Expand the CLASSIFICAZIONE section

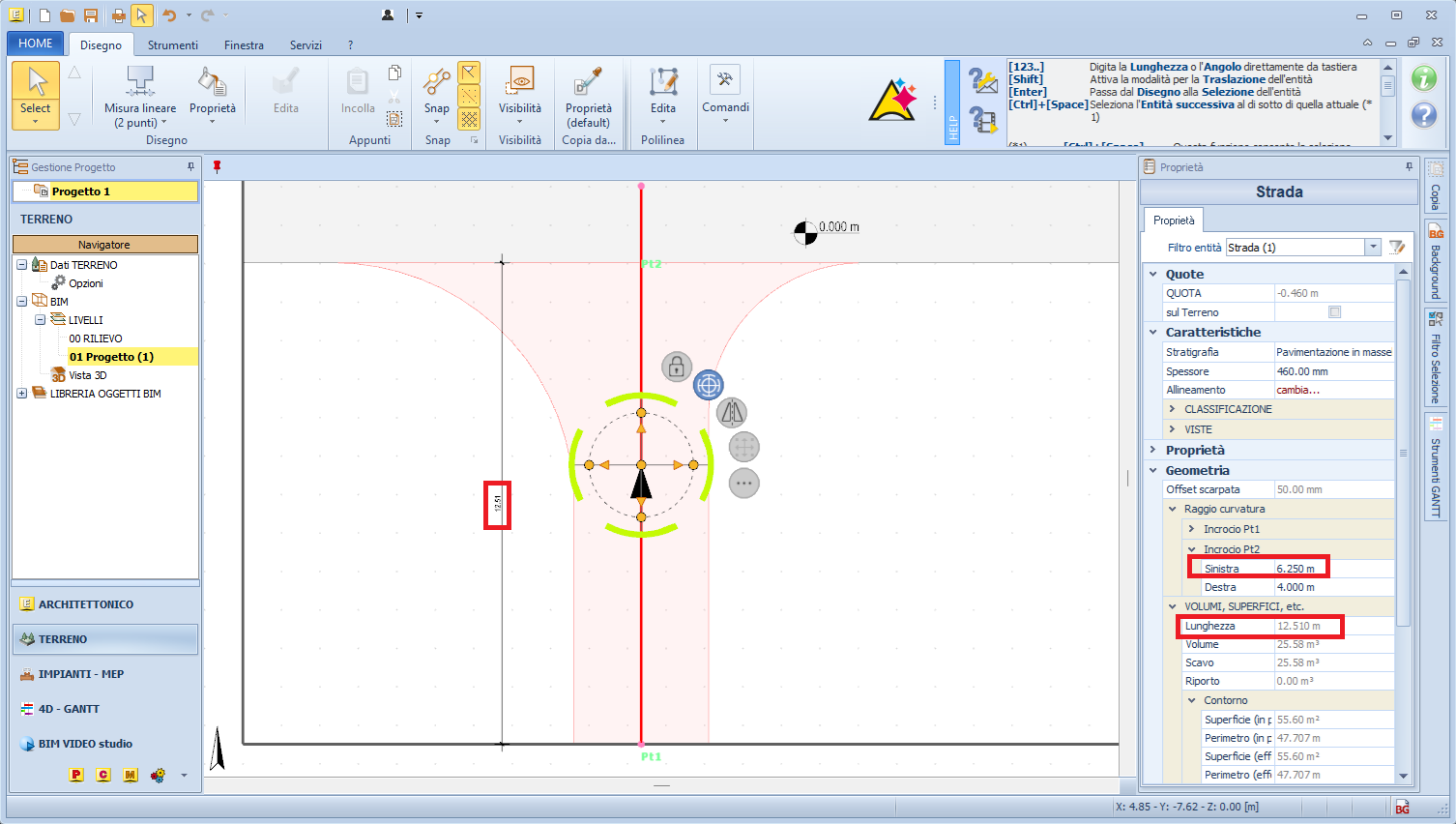[x=1173, y=409]
